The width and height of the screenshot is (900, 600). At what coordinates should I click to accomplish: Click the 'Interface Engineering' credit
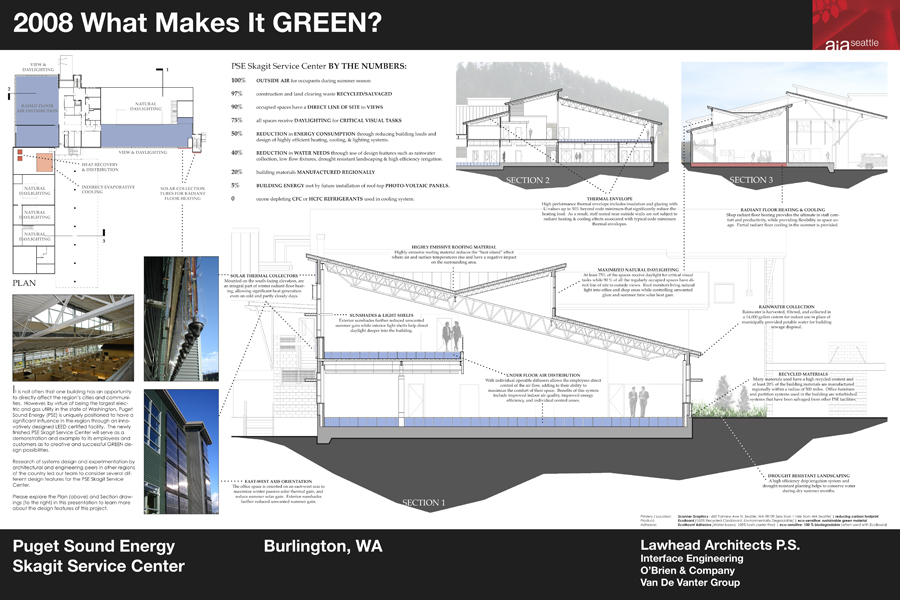(692, 558)
